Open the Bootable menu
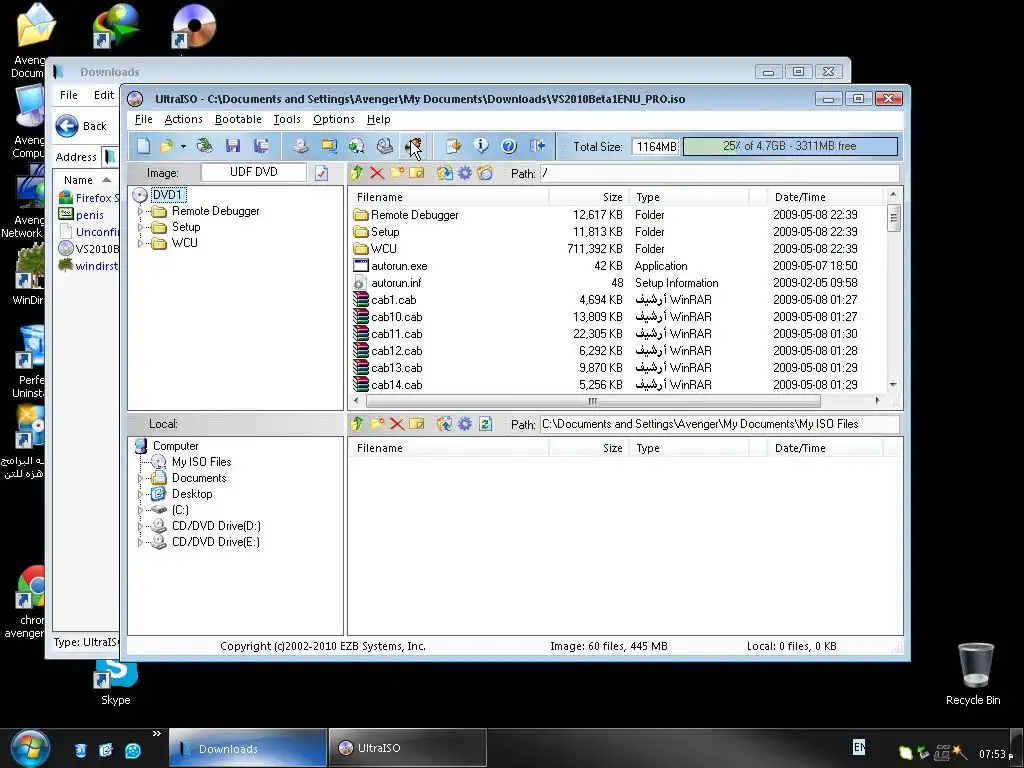 pyautogui.click(x=238, y=120)
